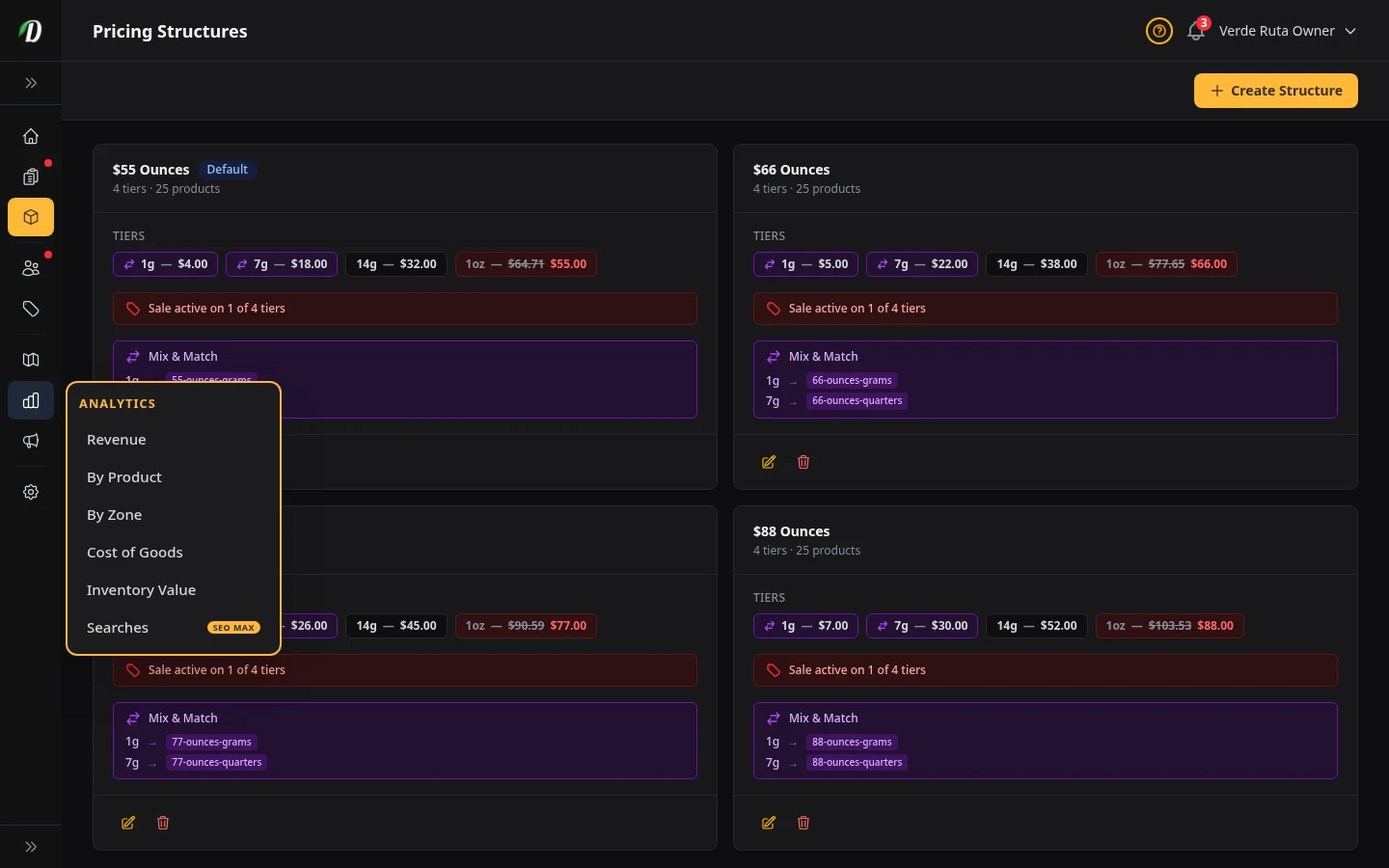Click the home icon in the sidebar
Screen dimensions: 1389x868
click(x=31, y=136)
